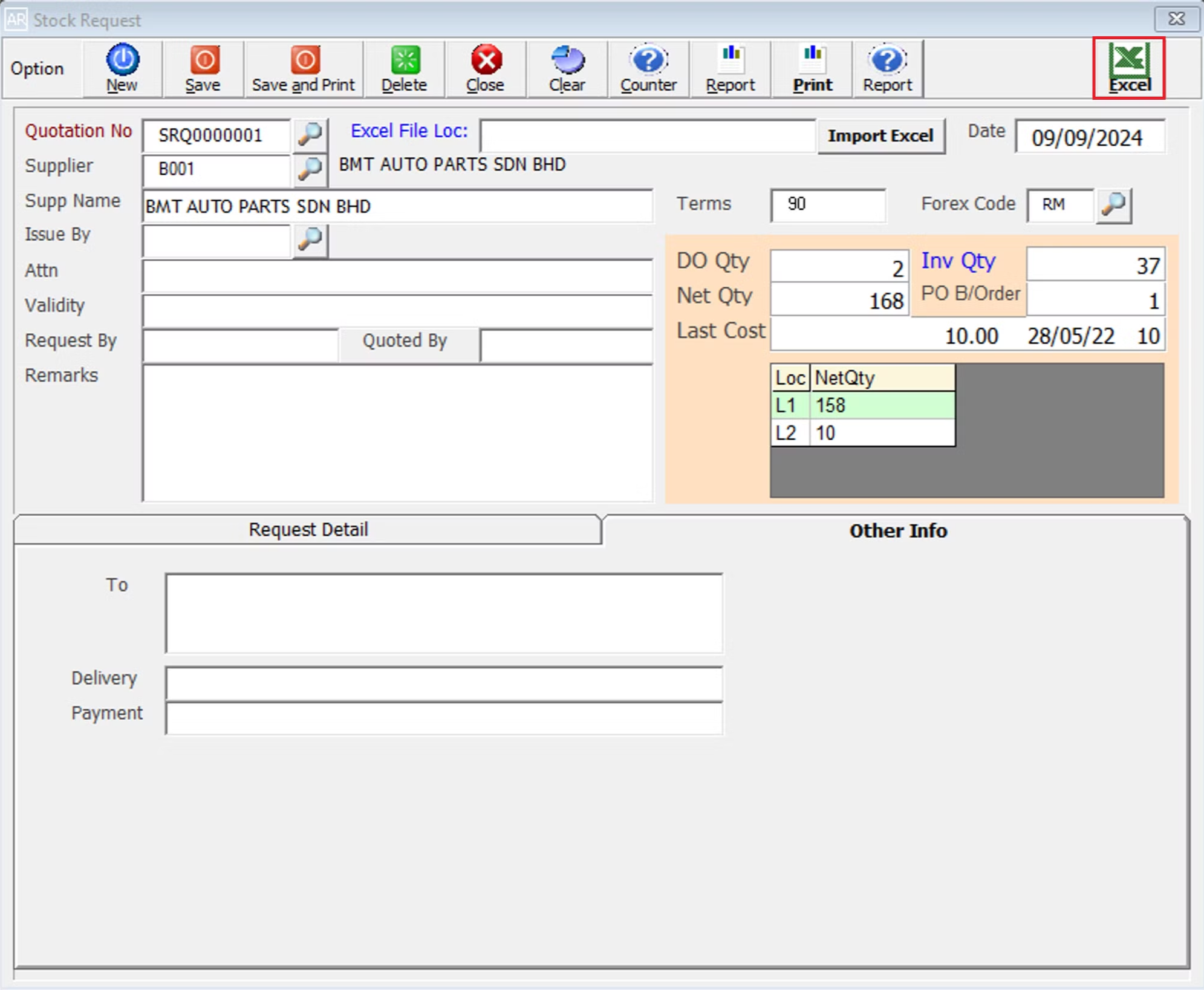Click the PO B/Order value field
Screen dimensions: 1204x990
pyautogui.click(x=1095, y=300)
